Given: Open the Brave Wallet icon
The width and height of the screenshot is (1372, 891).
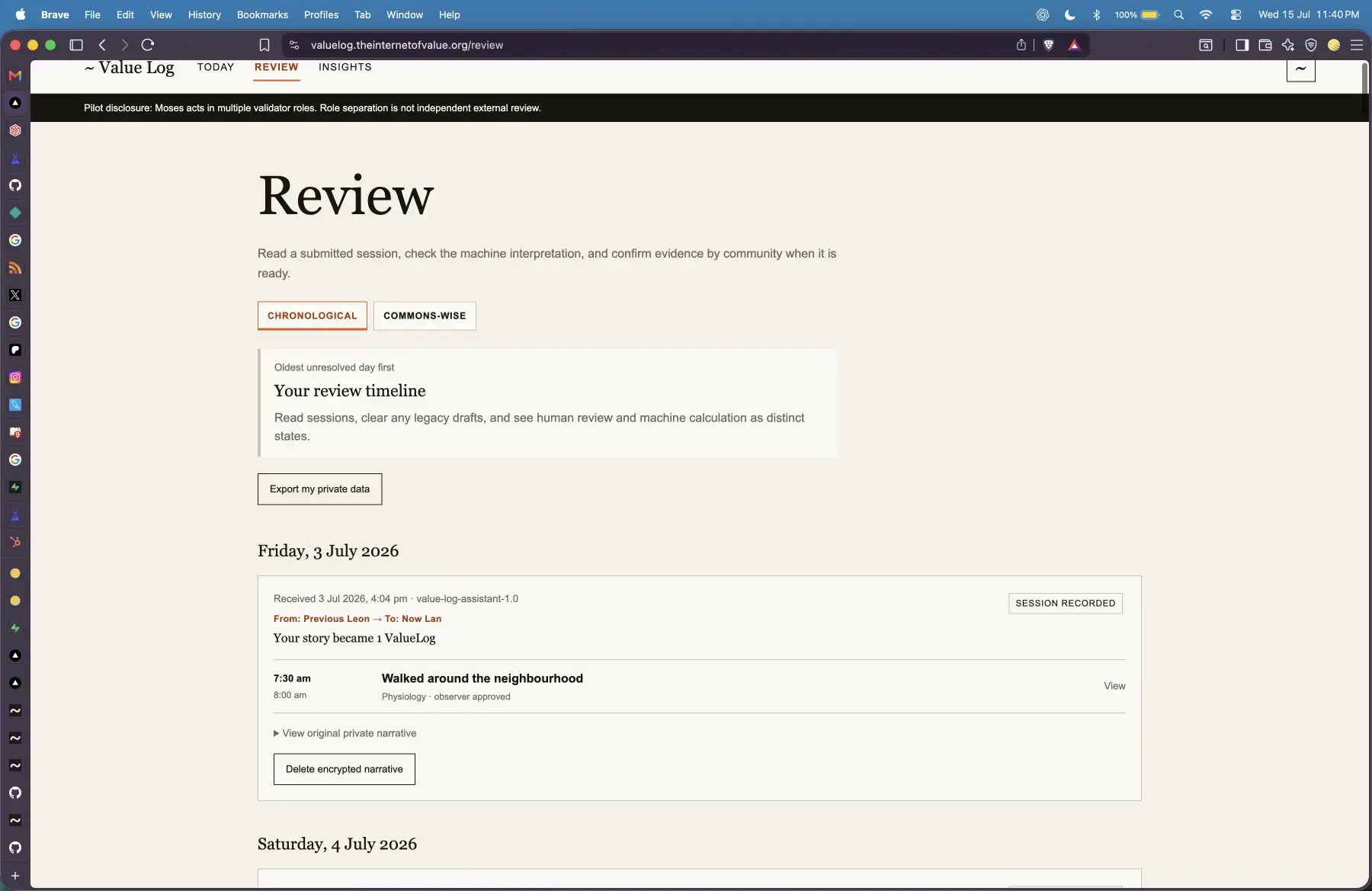Looking at the screenshot, I should click(x=1265, y=45).
